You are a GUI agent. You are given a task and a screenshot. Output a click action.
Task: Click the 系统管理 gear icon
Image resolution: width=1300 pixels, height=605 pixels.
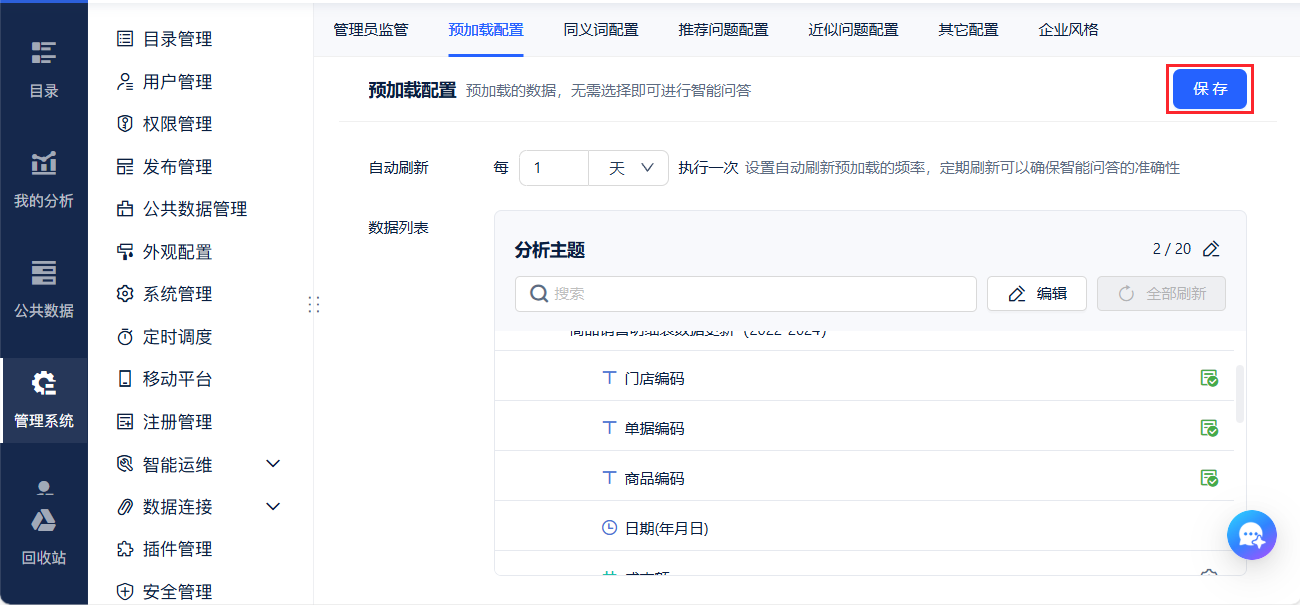125,294
